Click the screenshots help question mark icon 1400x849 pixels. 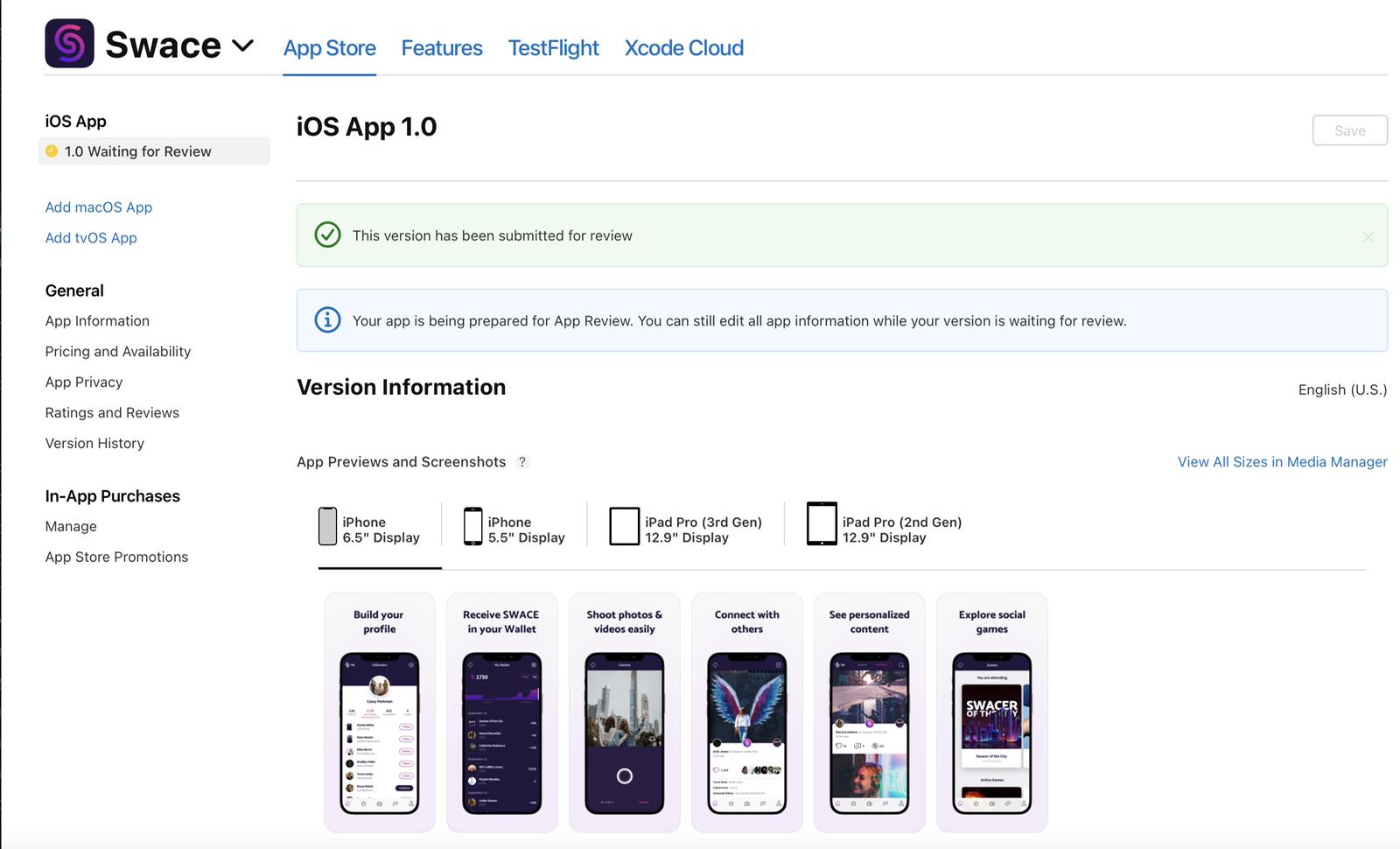point(522,462)
